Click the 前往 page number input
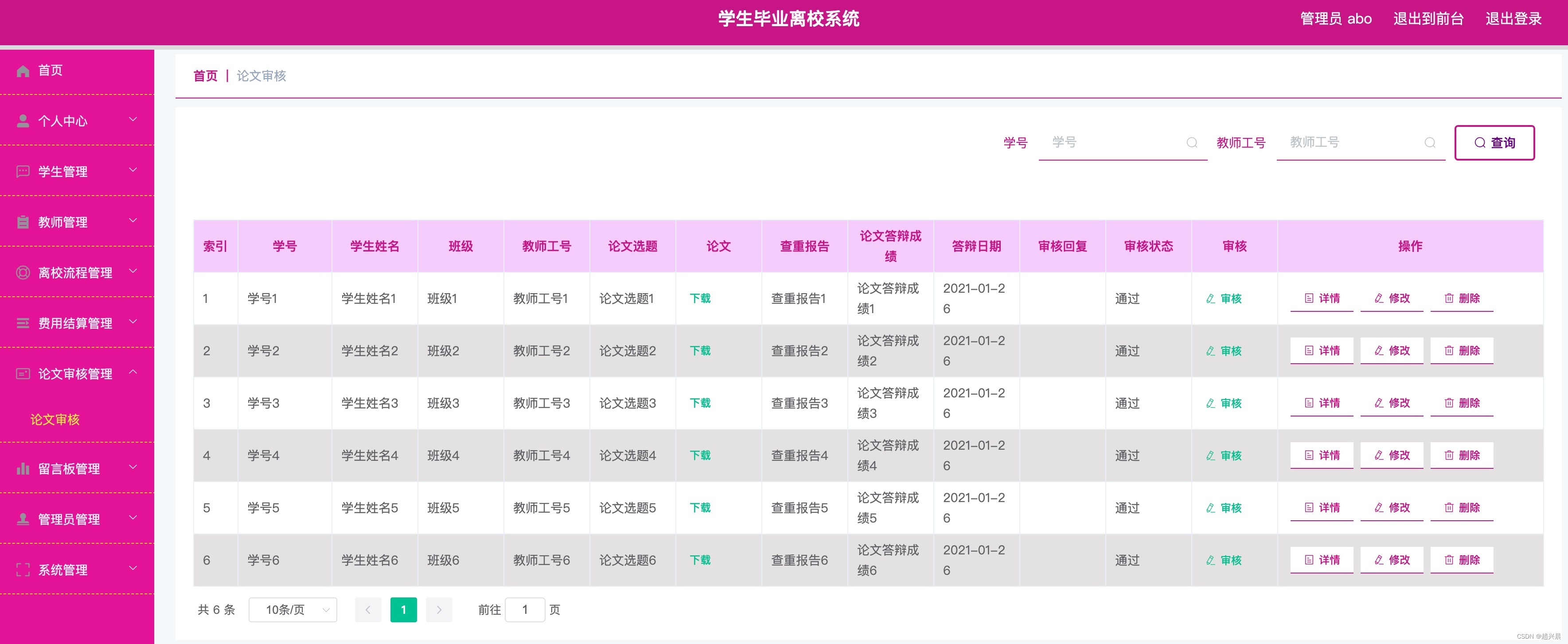This screenshot has width=1568, height=644. [x=525, y=610]
